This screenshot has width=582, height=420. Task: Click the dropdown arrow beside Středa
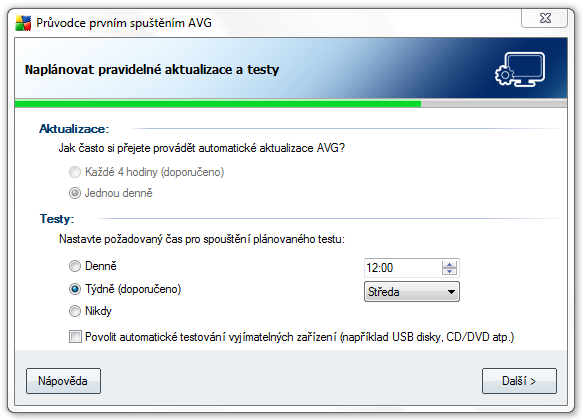point(451,292)
